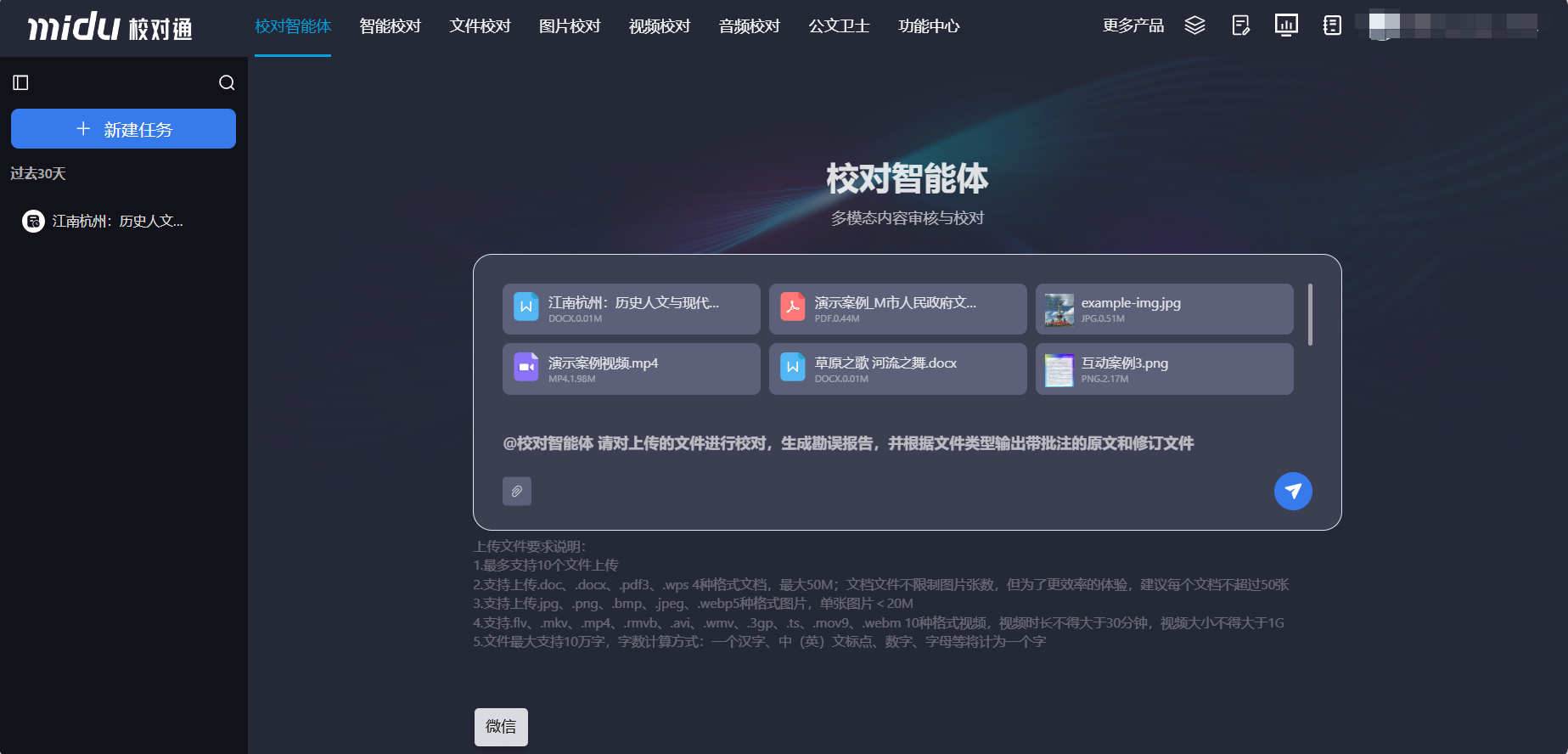1568x754 pixels.
Task: Click the document edit icon in header
Action: point(1240,25)
